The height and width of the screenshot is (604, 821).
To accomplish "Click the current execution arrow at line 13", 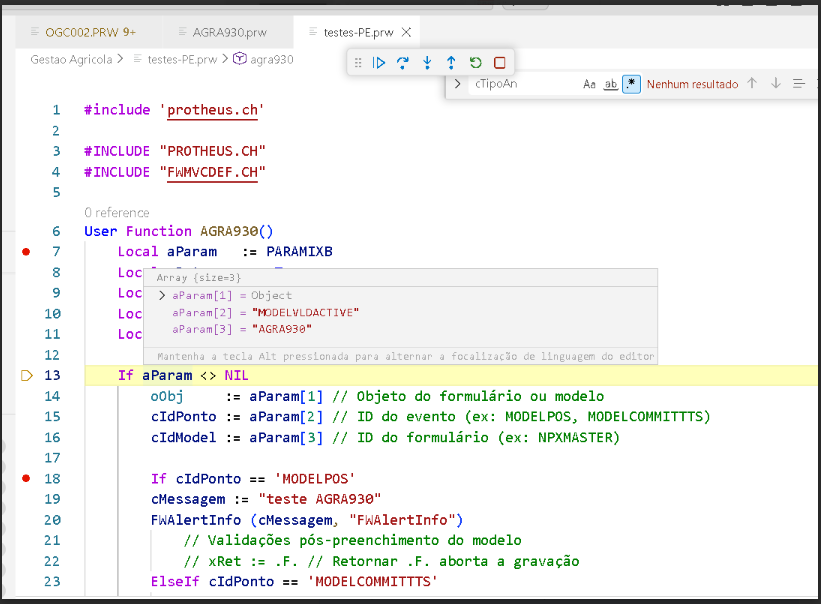I will click(x=27, y=375).
